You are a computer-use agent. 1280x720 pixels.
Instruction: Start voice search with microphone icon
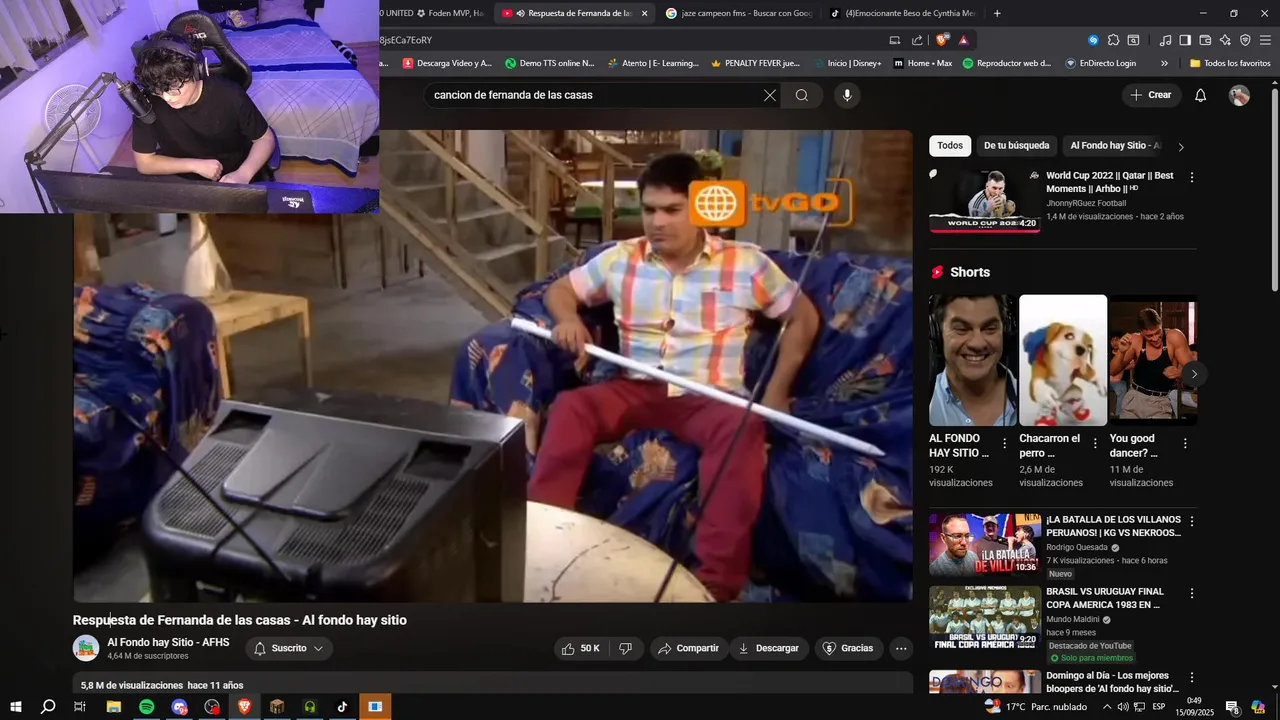point(847,95)
